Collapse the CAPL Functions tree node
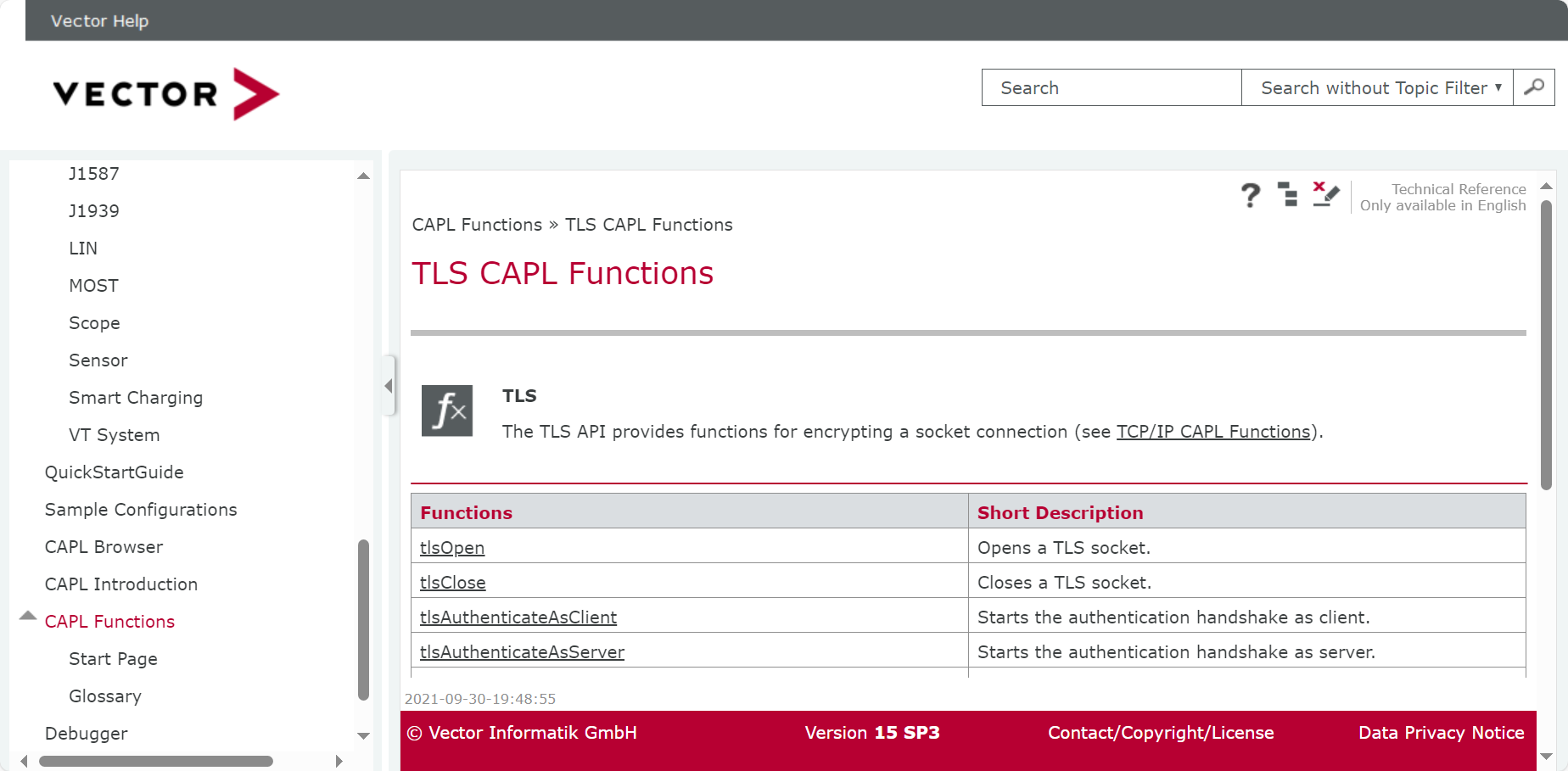The image size is (1568, 771). pyautogui.click(x=28, y=617)
